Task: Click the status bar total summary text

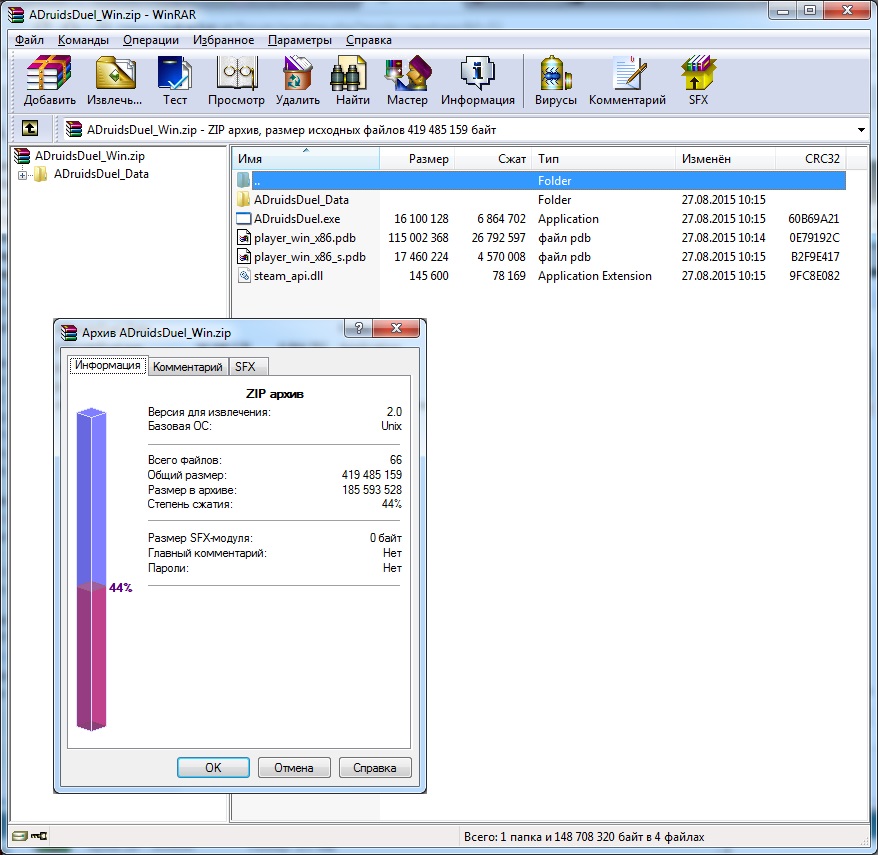Action: (584, 837)
